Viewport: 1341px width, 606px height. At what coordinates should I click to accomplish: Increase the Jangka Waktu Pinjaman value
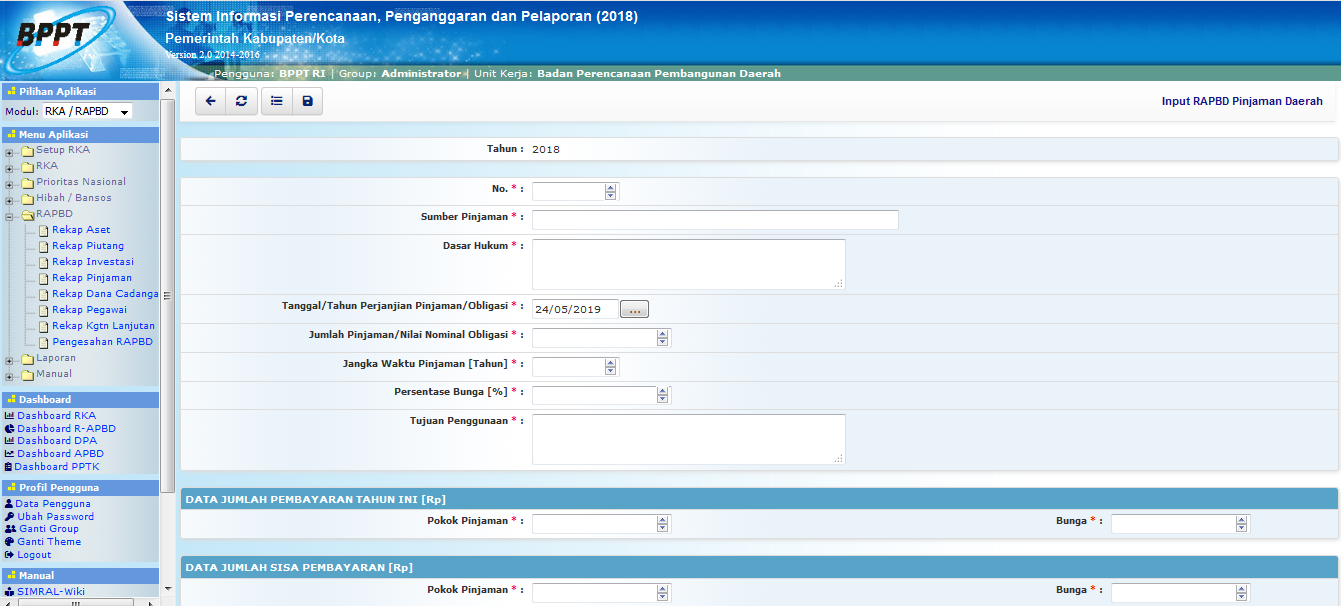point(610,362)
